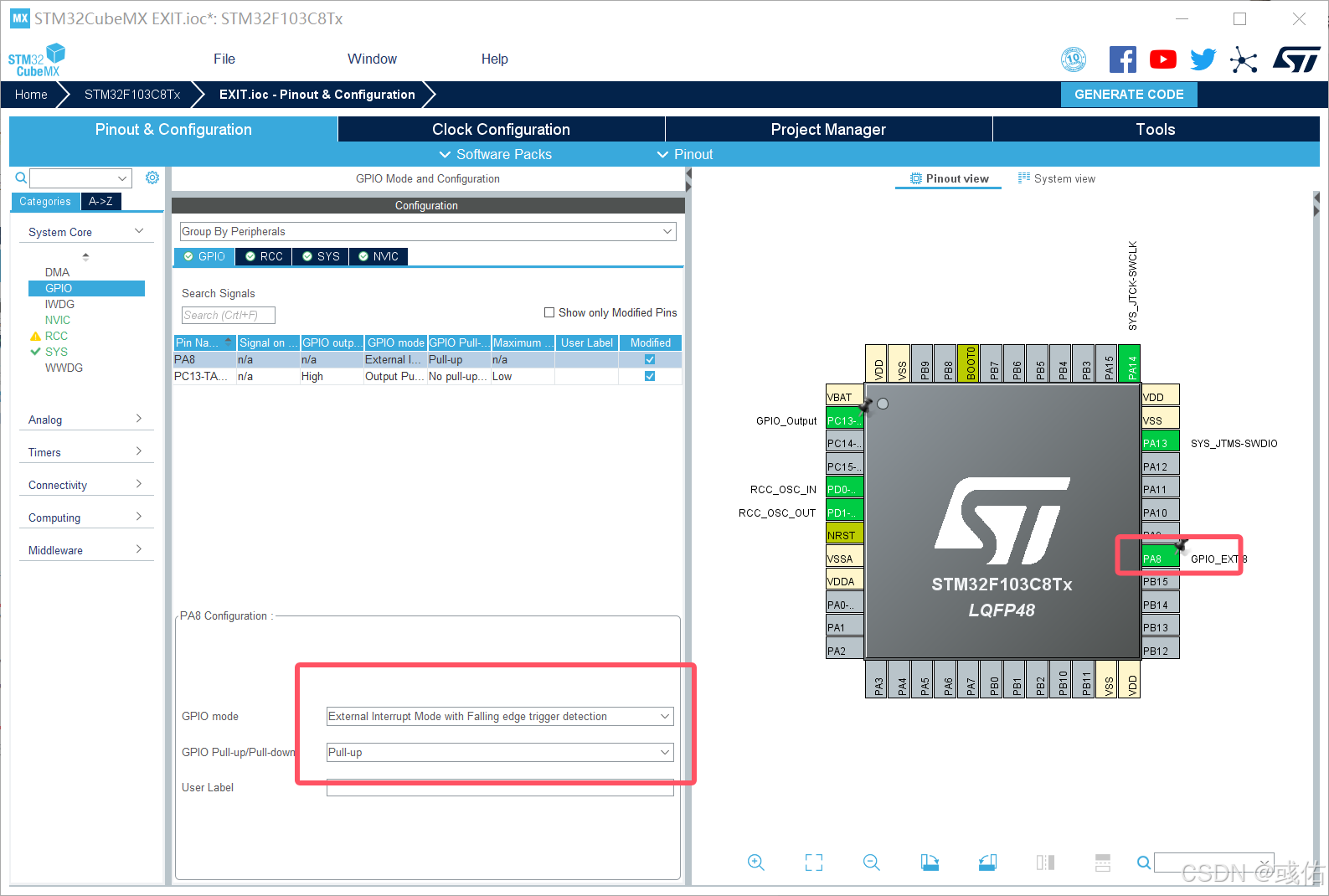The image size is (1329, 896).
Task: Switch to Project Manager tab
Action: [828, 129]
